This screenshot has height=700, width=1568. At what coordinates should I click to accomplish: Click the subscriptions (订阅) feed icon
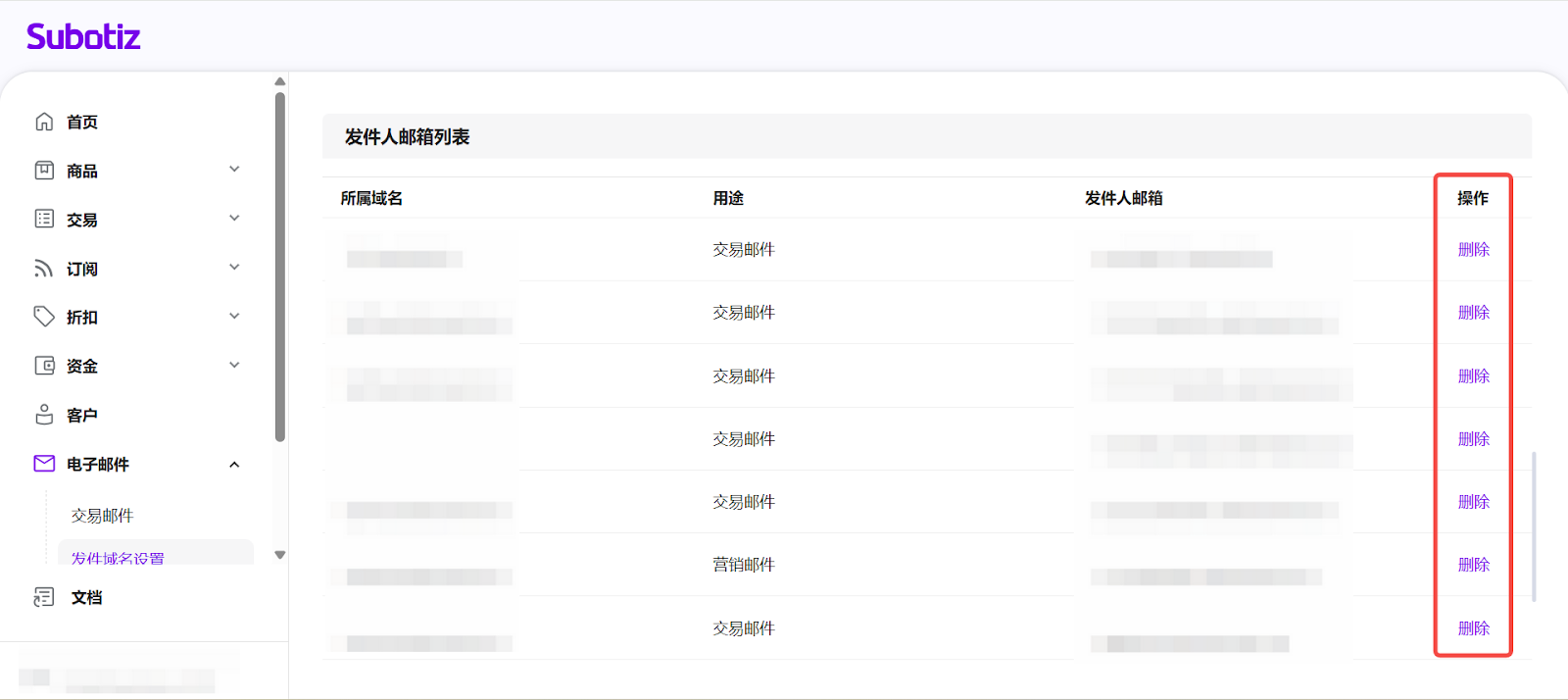(44, 268)
